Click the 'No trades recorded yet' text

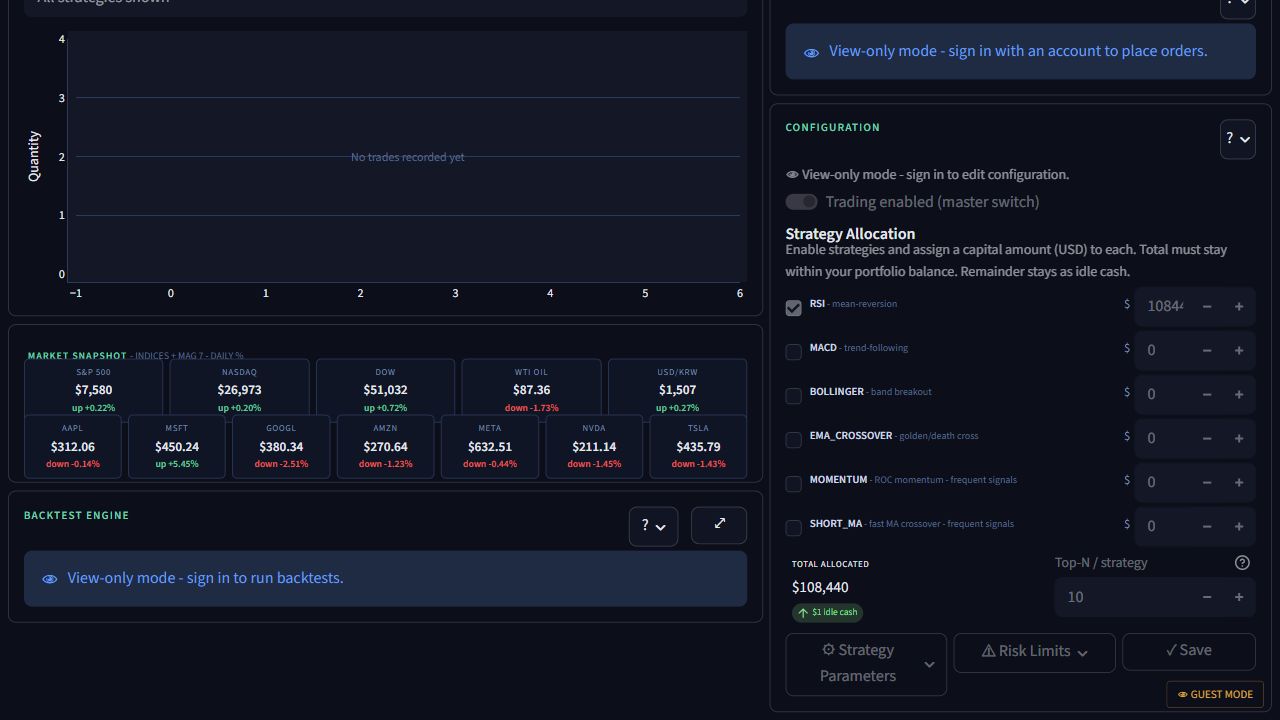(x=408, y=157)
